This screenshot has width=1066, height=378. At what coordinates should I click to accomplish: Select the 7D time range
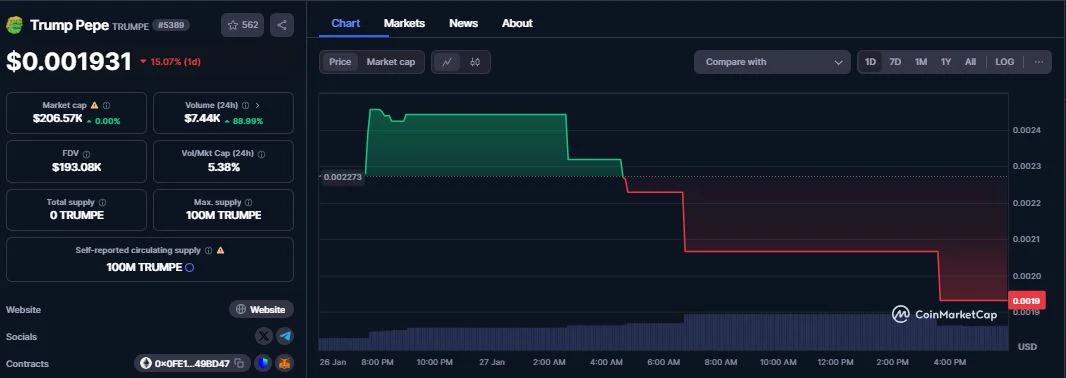895,62
